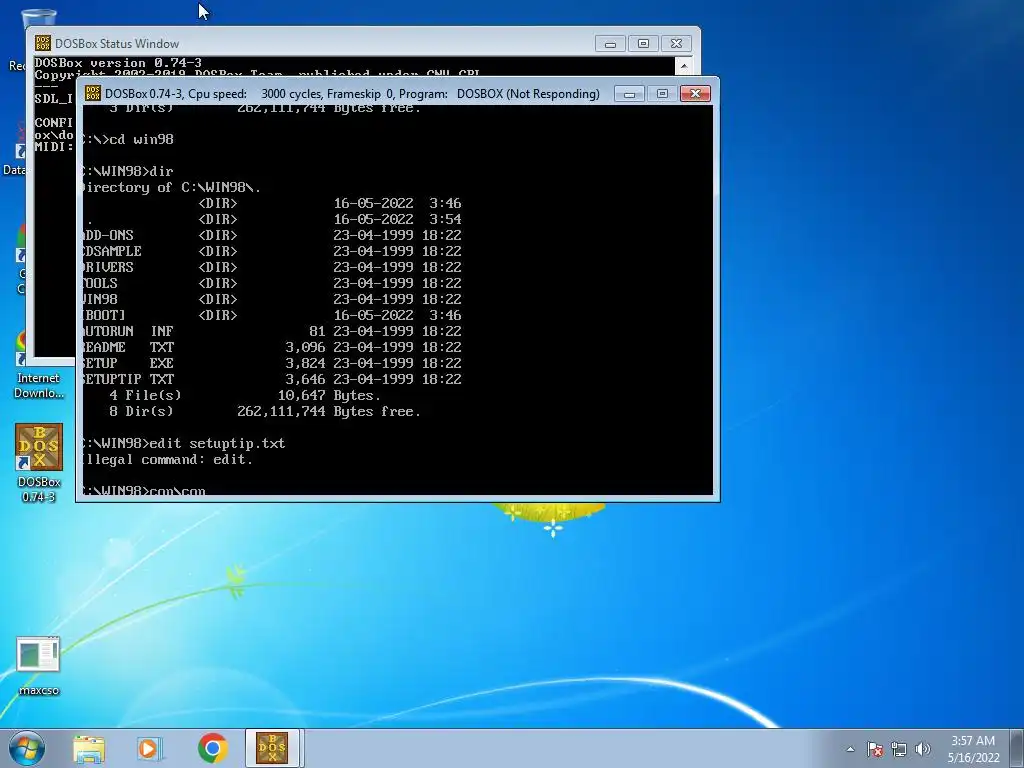Click the TOOLS directory row

click(272, 283)
